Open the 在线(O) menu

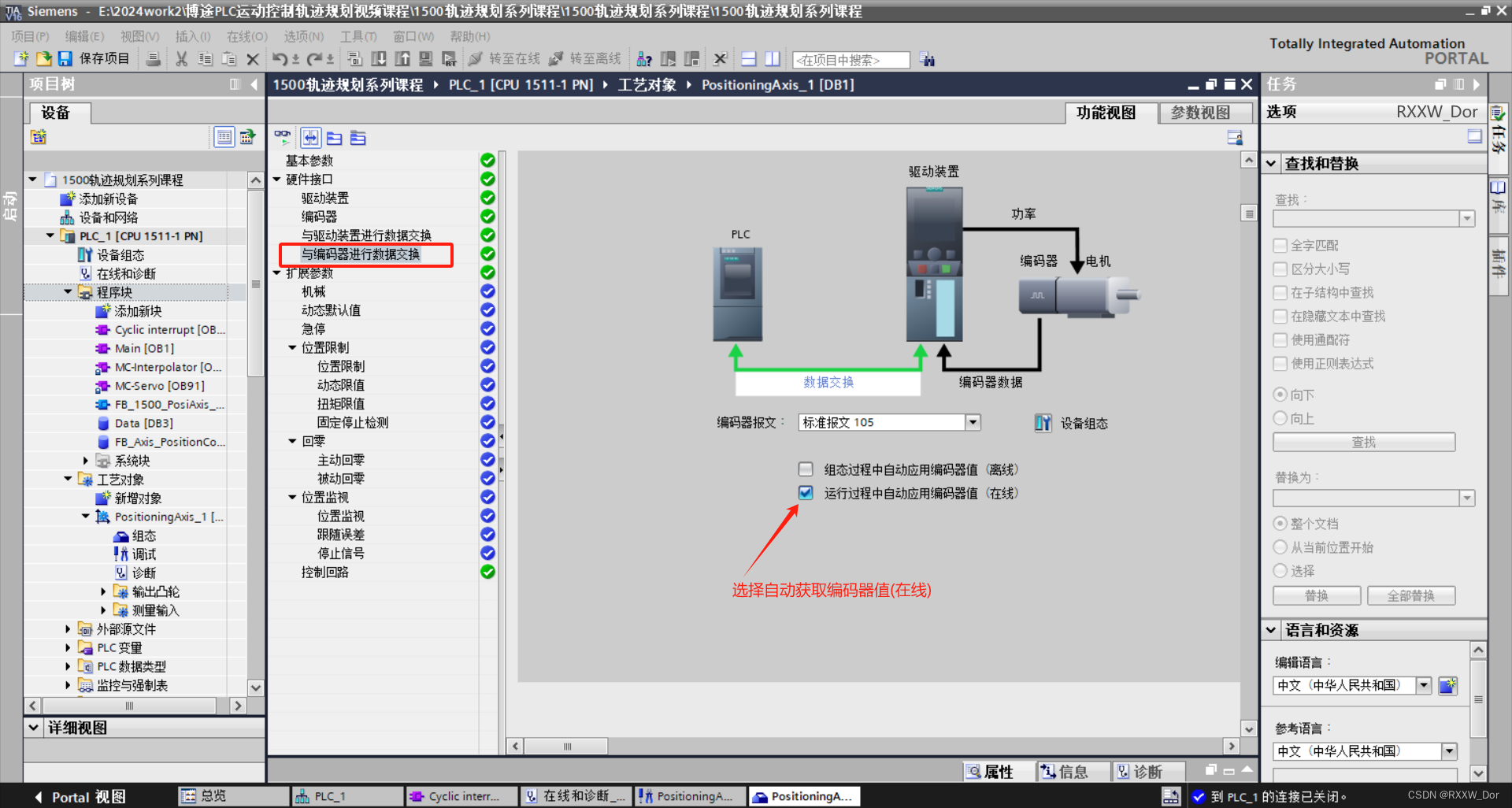point(247,36)
